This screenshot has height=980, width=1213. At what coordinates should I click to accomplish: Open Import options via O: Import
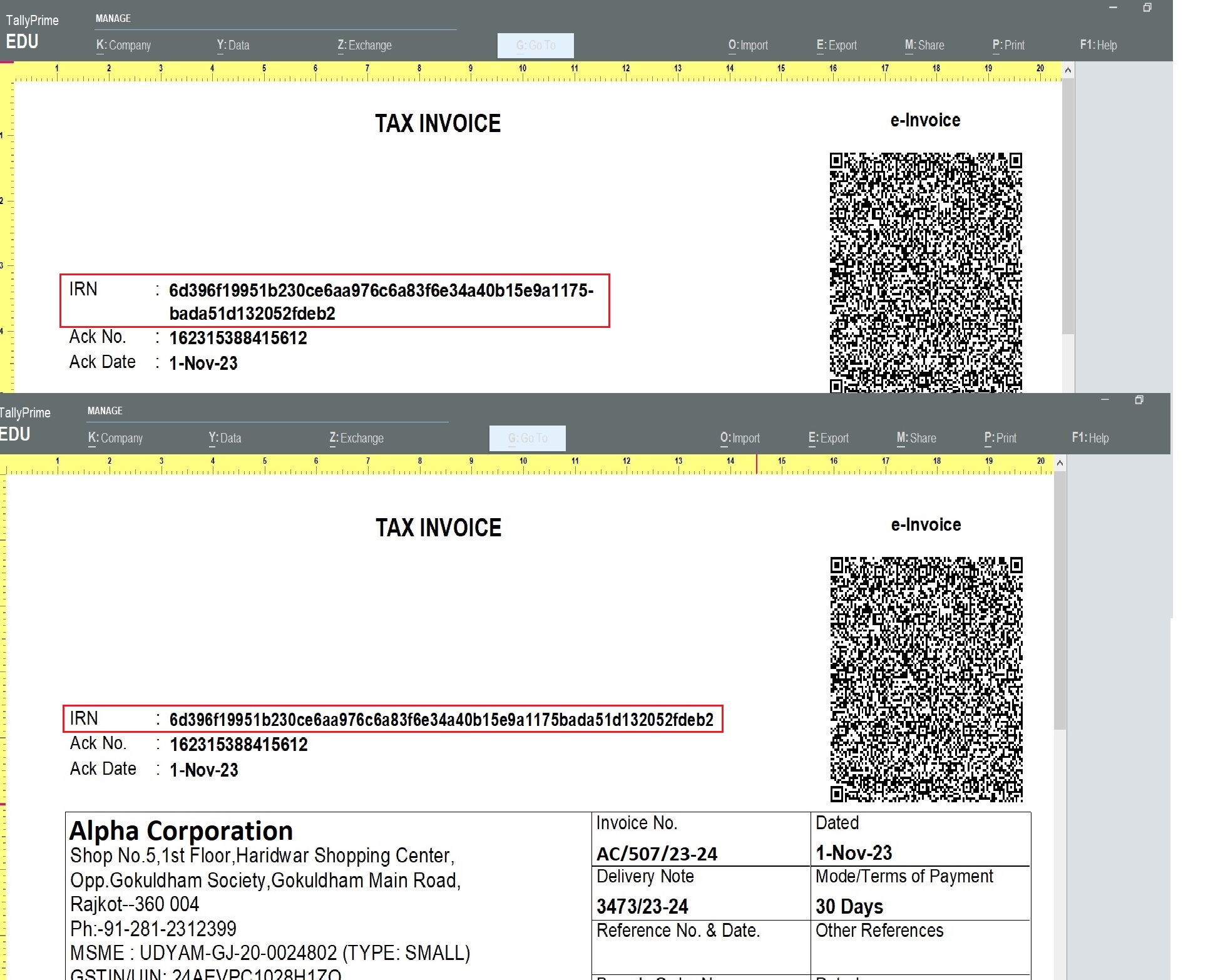pos(749,45)
